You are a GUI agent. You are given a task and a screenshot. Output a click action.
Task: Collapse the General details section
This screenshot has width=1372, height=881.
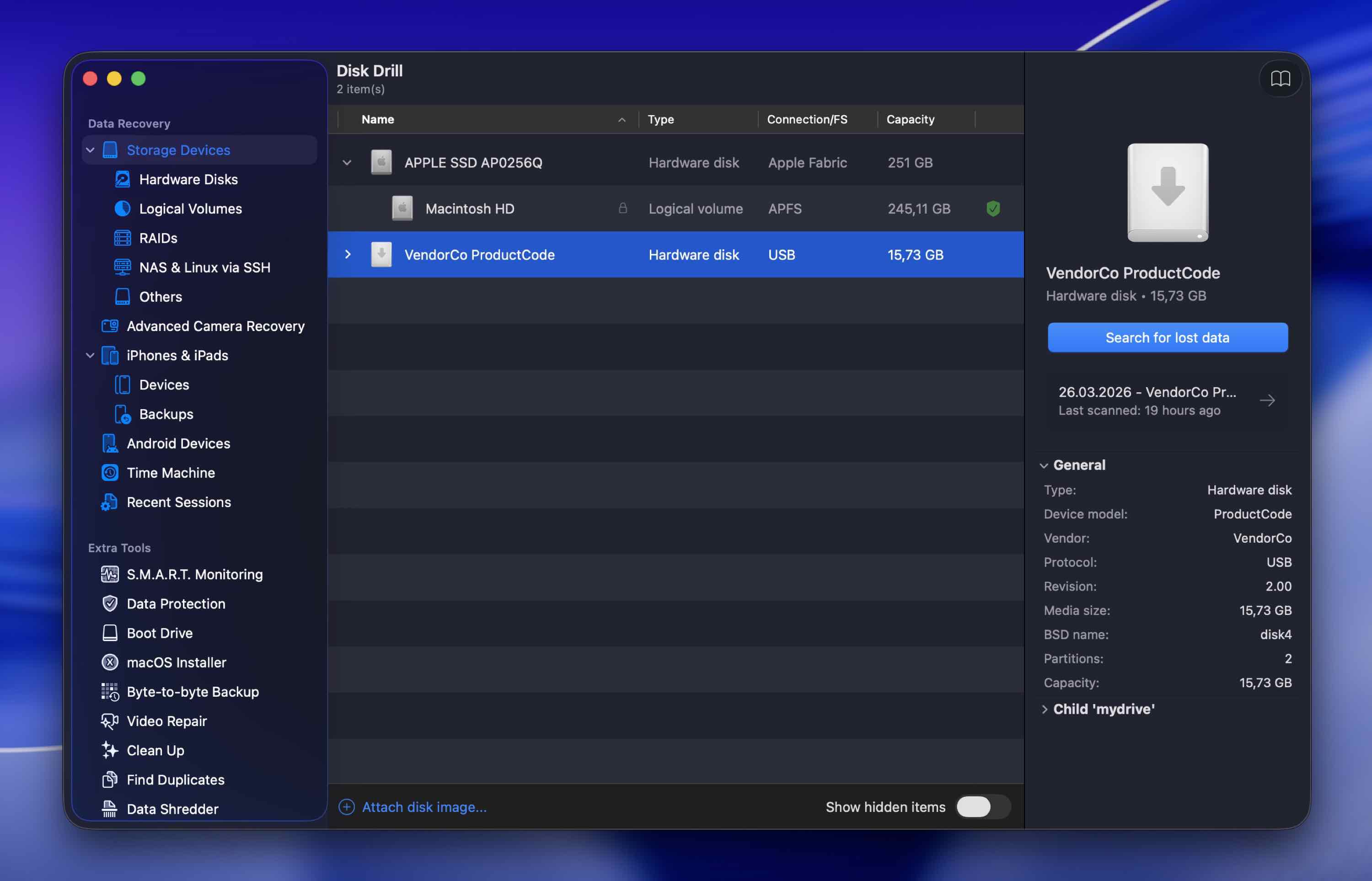pos(1044,465)
